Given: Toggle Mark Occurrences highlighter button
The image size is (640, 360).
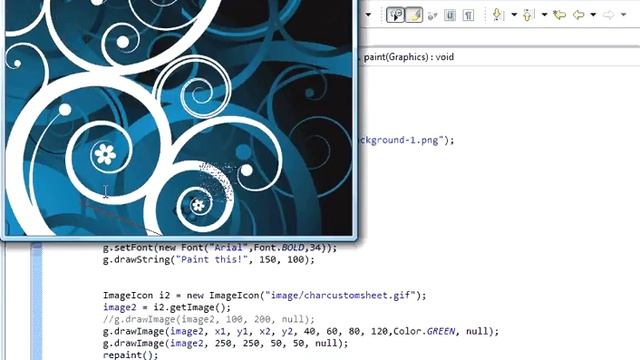Looking at the screenshot, I should (x=414, y=15).
